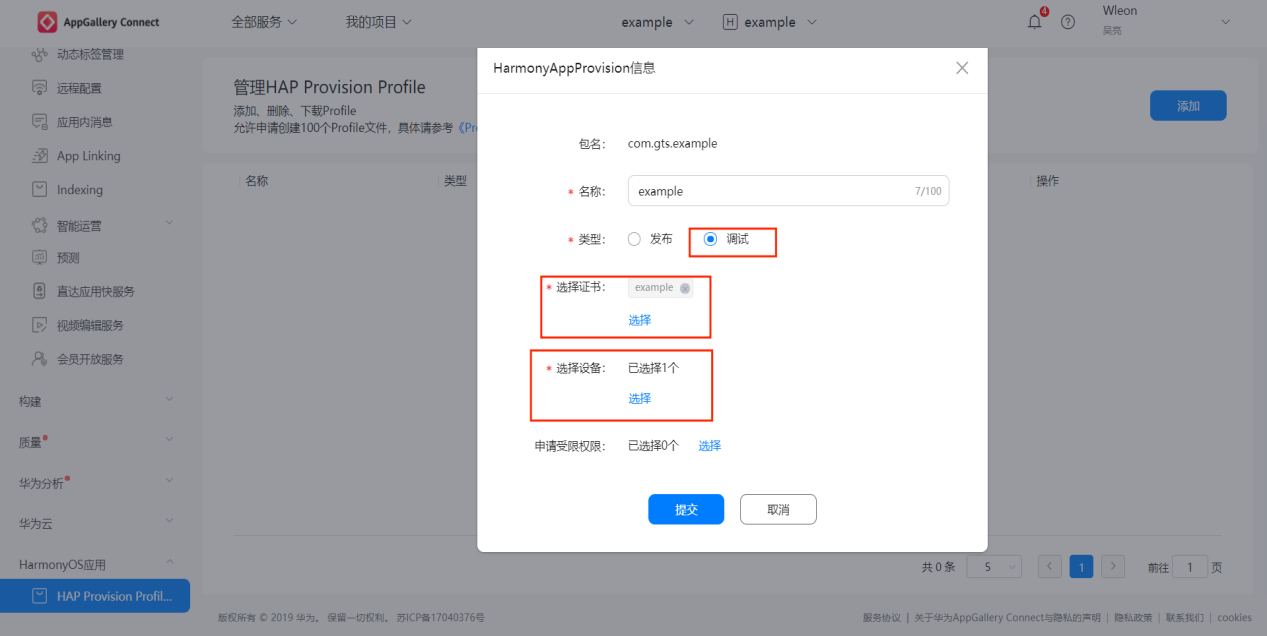The image size is (1267, 636).
Task: Click the H app icon beside example
Action: click(x=730, y=22)
